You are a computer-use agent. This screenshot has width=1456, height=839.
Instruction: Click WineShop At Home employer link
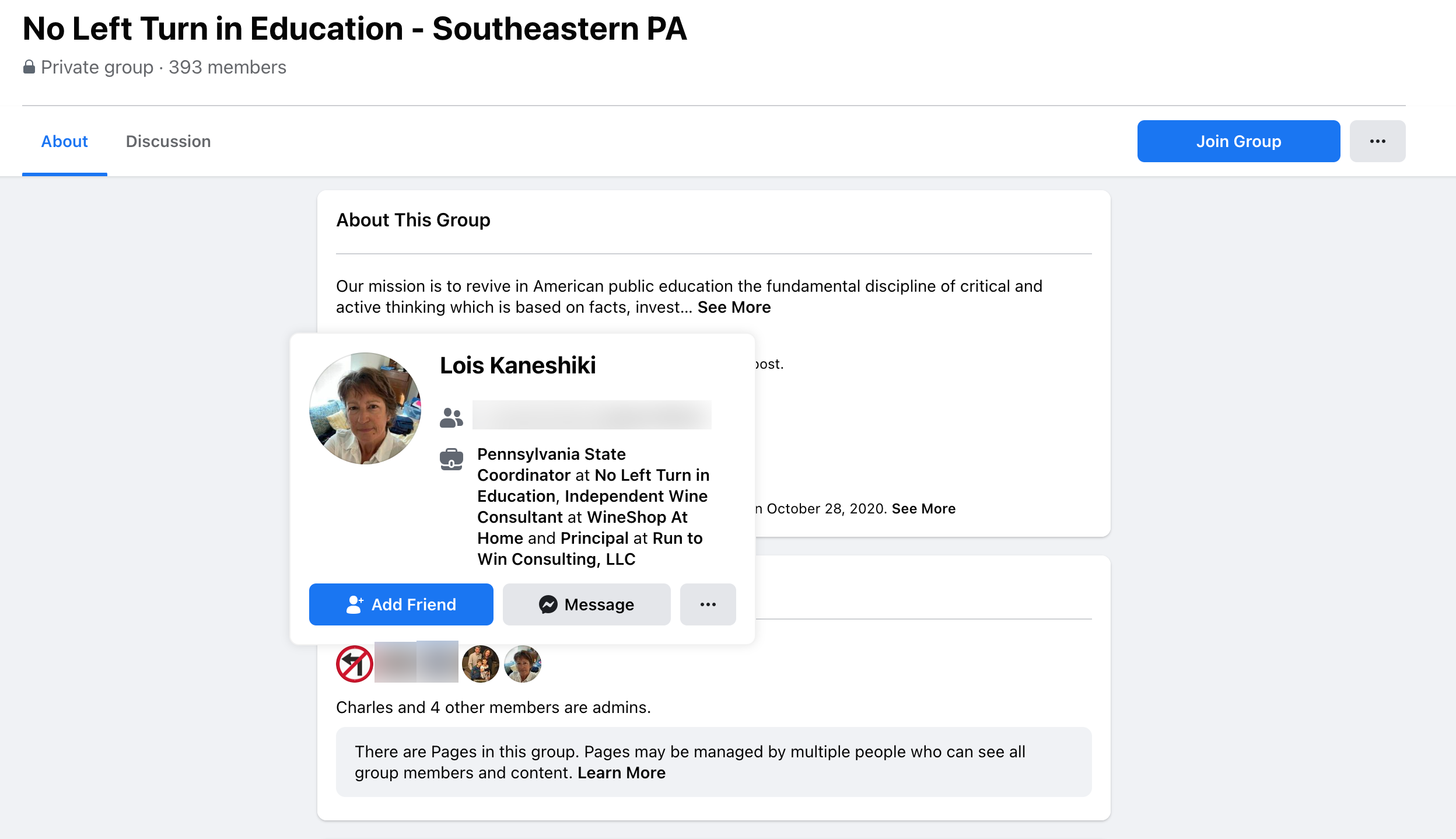click(x=636, y=517)
